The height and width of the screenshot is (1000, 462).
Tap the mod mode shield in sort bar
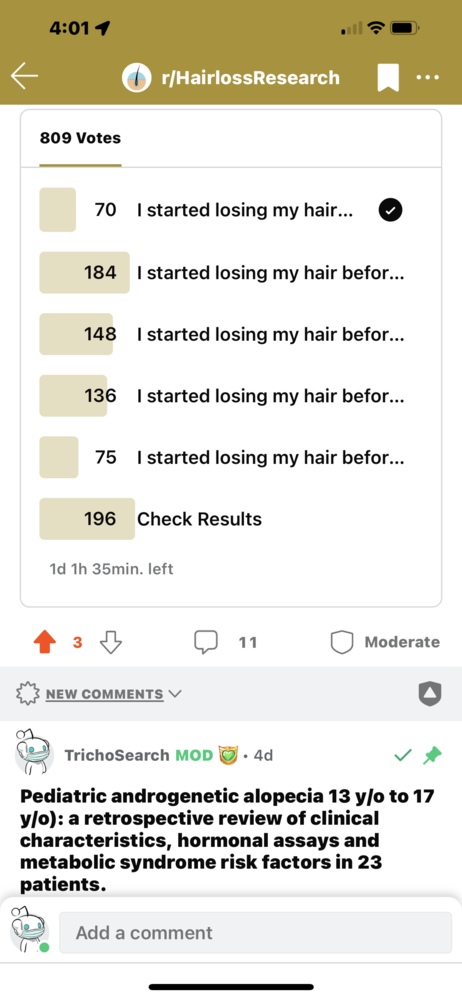tap(429, 693)
